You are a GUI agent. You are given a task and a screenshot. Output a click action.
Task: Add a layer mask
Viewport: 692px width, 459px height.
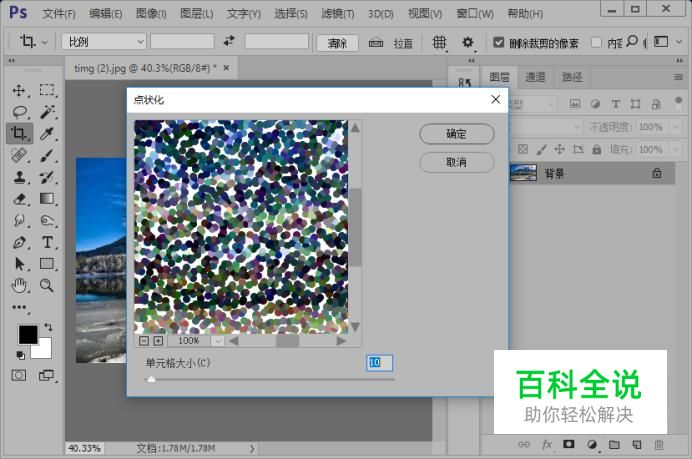click(568, 444)
